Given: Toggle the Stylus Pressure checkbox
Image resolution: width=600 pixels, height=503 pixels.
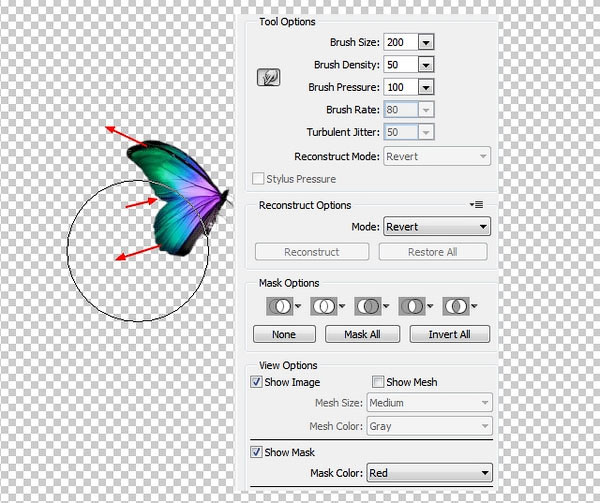Looking at the screenshot, I should pyautogui.click(x=258, y=179).
